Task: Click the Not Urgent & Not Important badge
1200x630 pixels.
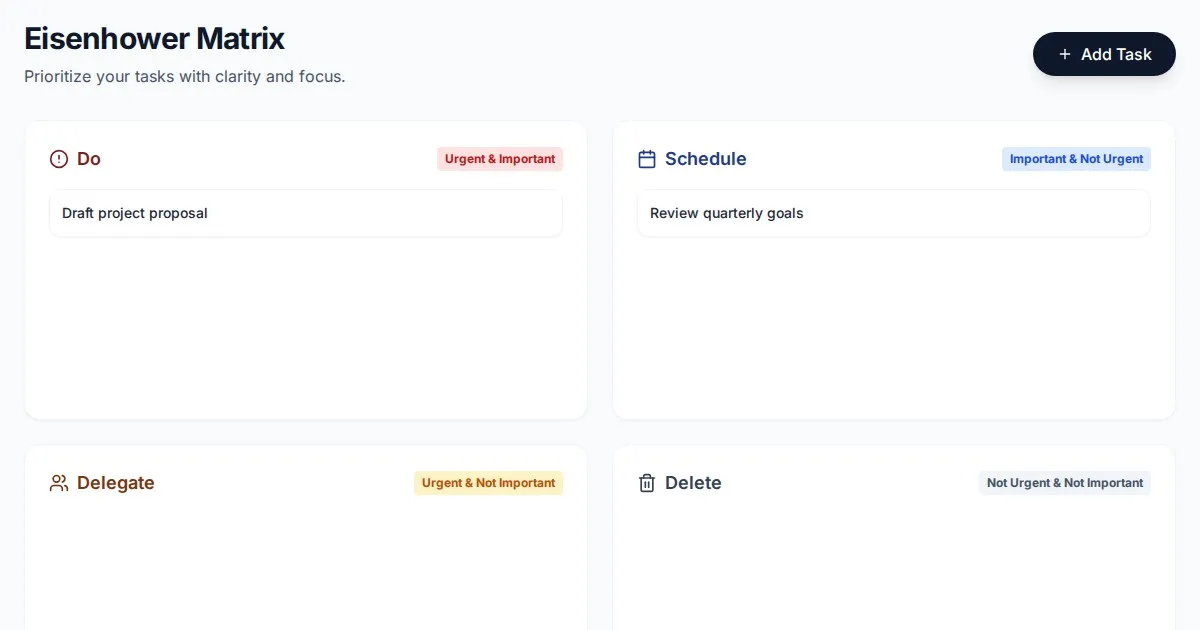Action: [1064, 483]
